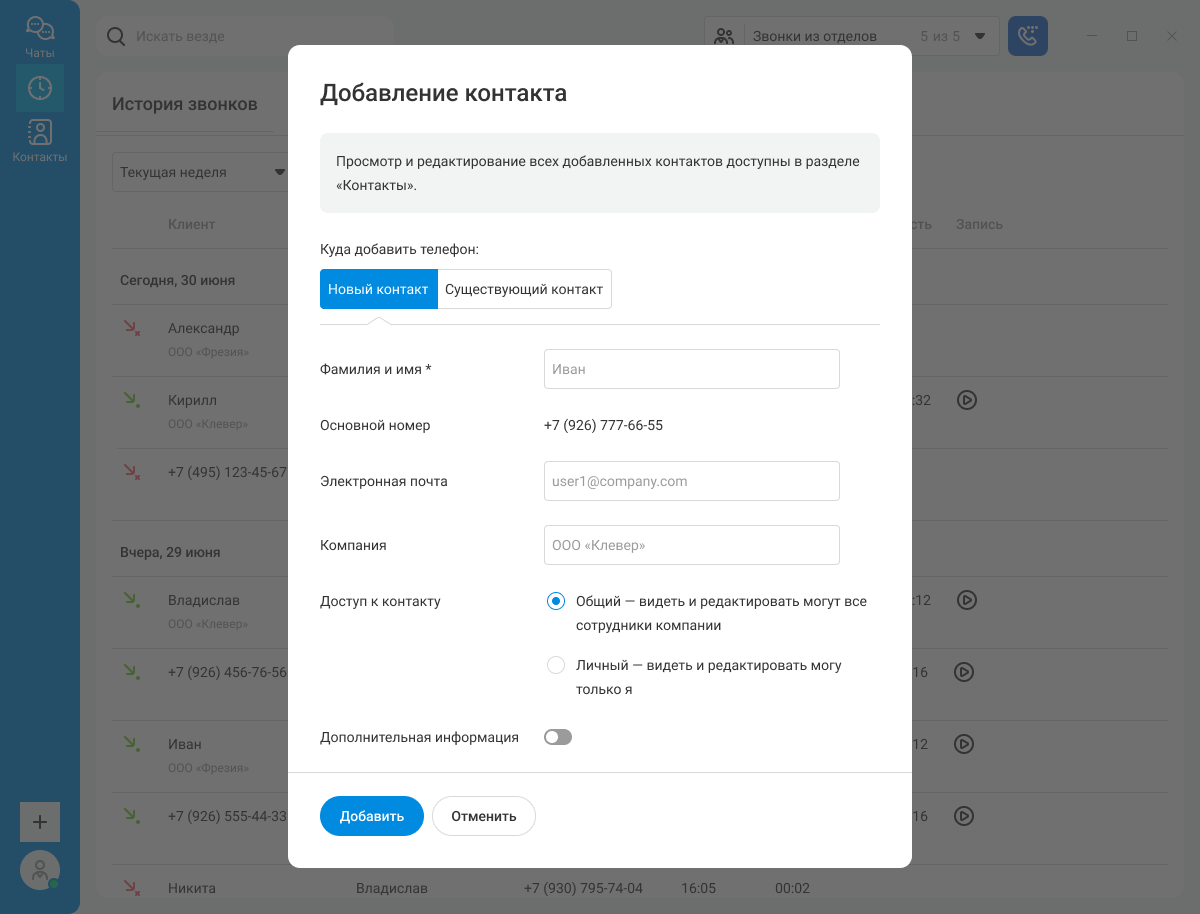
Task: Click the blue Add button
Action: coord(372,816)
